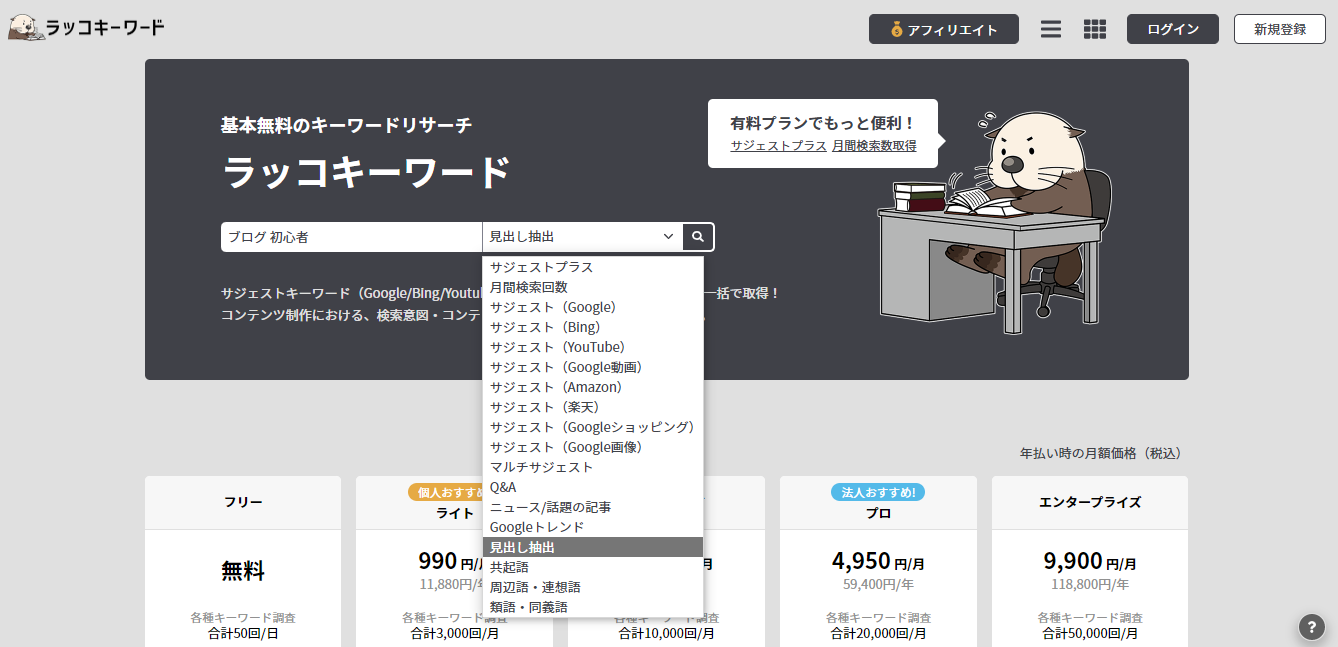The width and height of the screenshot is (1338, 647).
Task: Click the Rakko Keyword otter logo
Action: (87, 28)
